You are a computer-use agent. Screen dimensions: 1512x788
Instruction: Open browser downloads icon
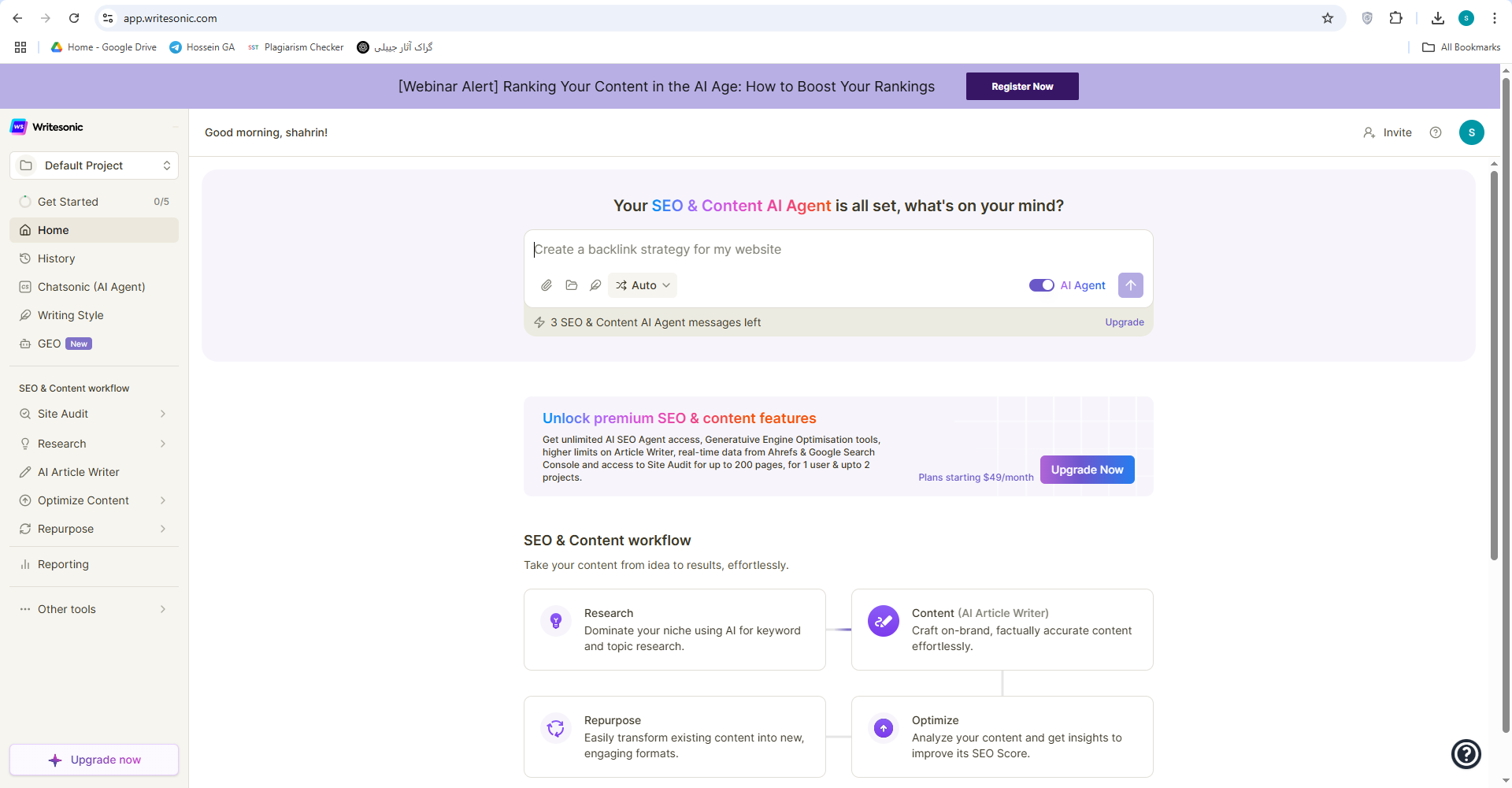coord(1438,18)
